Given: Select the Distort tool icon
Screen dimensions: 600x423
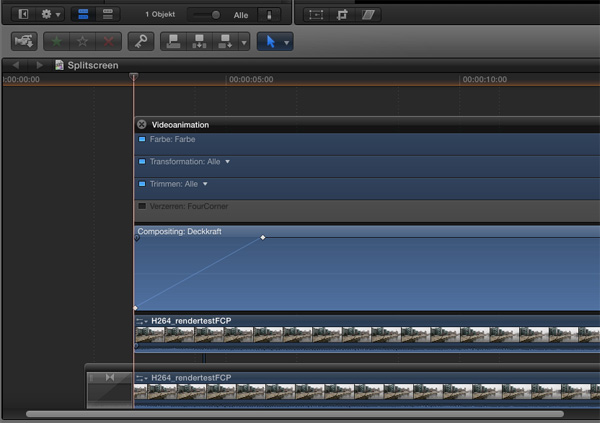Looking at the screenshot, I should click(x=368, y=15).
